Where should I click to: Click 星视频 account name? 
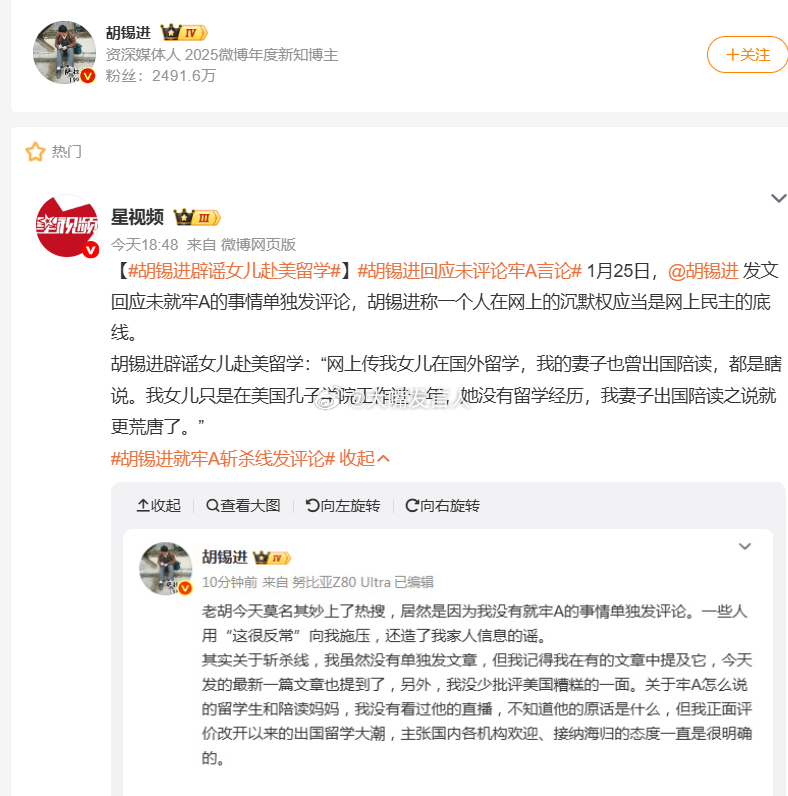coord(137,217)
